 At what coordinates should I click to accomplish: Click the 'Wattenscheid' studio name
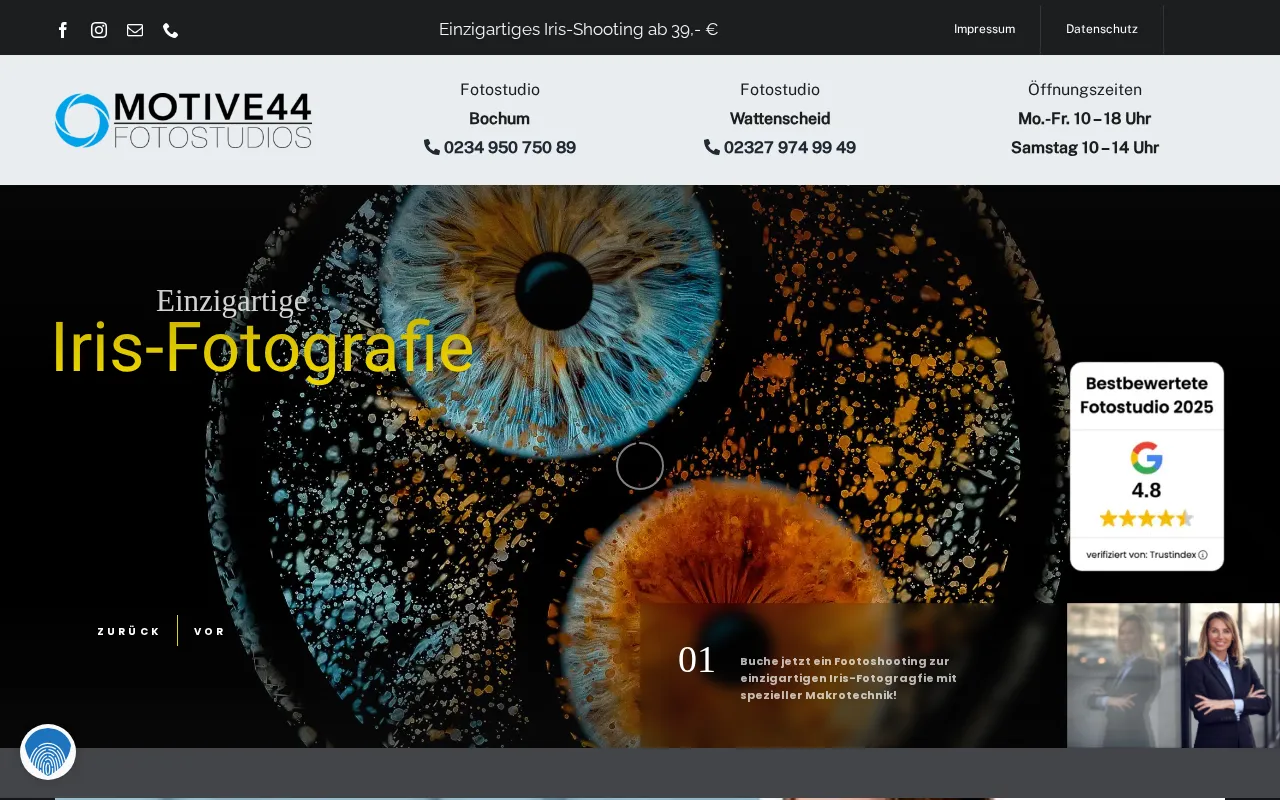click(x=780, y=119)
